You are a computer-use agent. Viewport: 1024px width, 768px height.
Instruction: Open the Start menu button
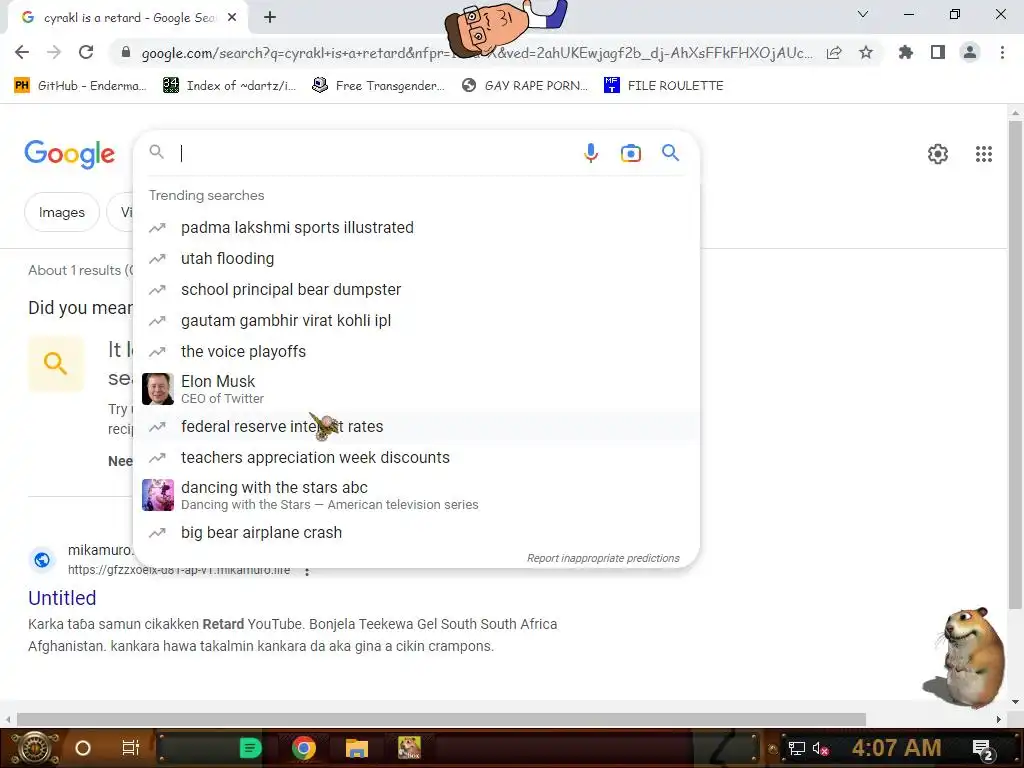click(x=34, y=748)
